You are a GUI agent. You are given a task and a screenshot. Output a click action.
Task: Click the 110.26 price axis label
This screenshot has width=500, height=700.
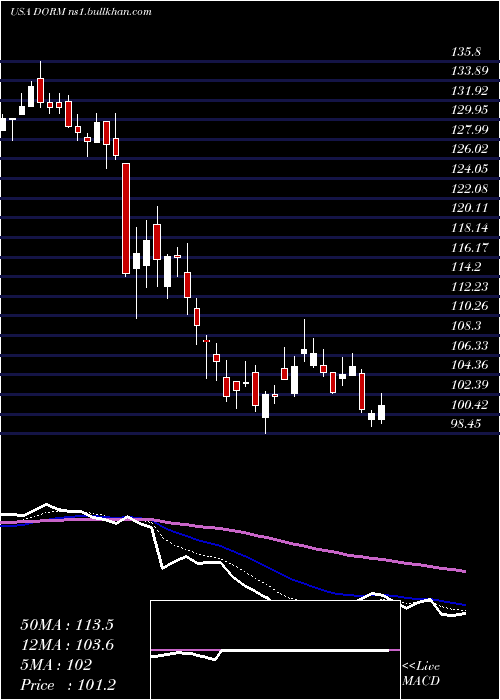tap(470, 306)
